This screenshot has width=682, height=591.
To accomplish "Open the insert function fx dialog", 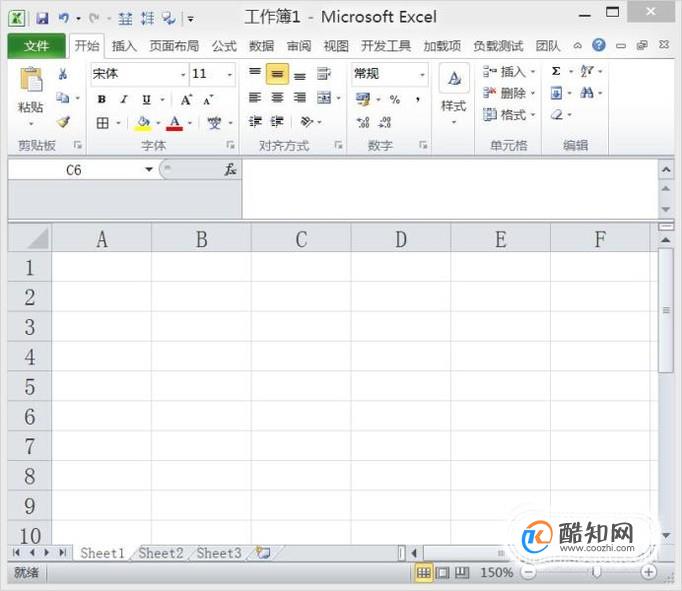I will click(x=230, y=170).
